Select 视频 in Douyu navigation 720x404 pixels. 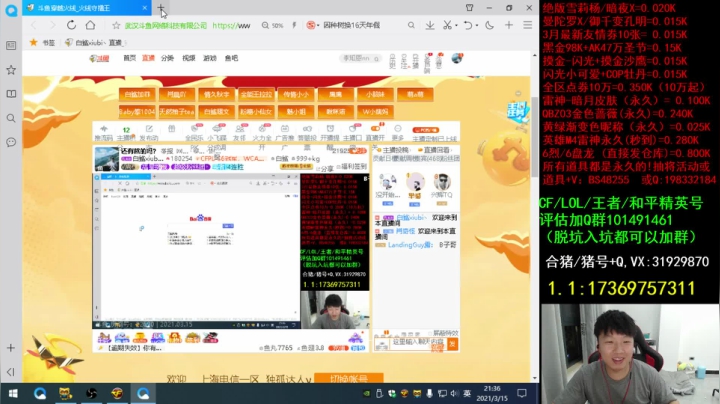tap(189, 58)
